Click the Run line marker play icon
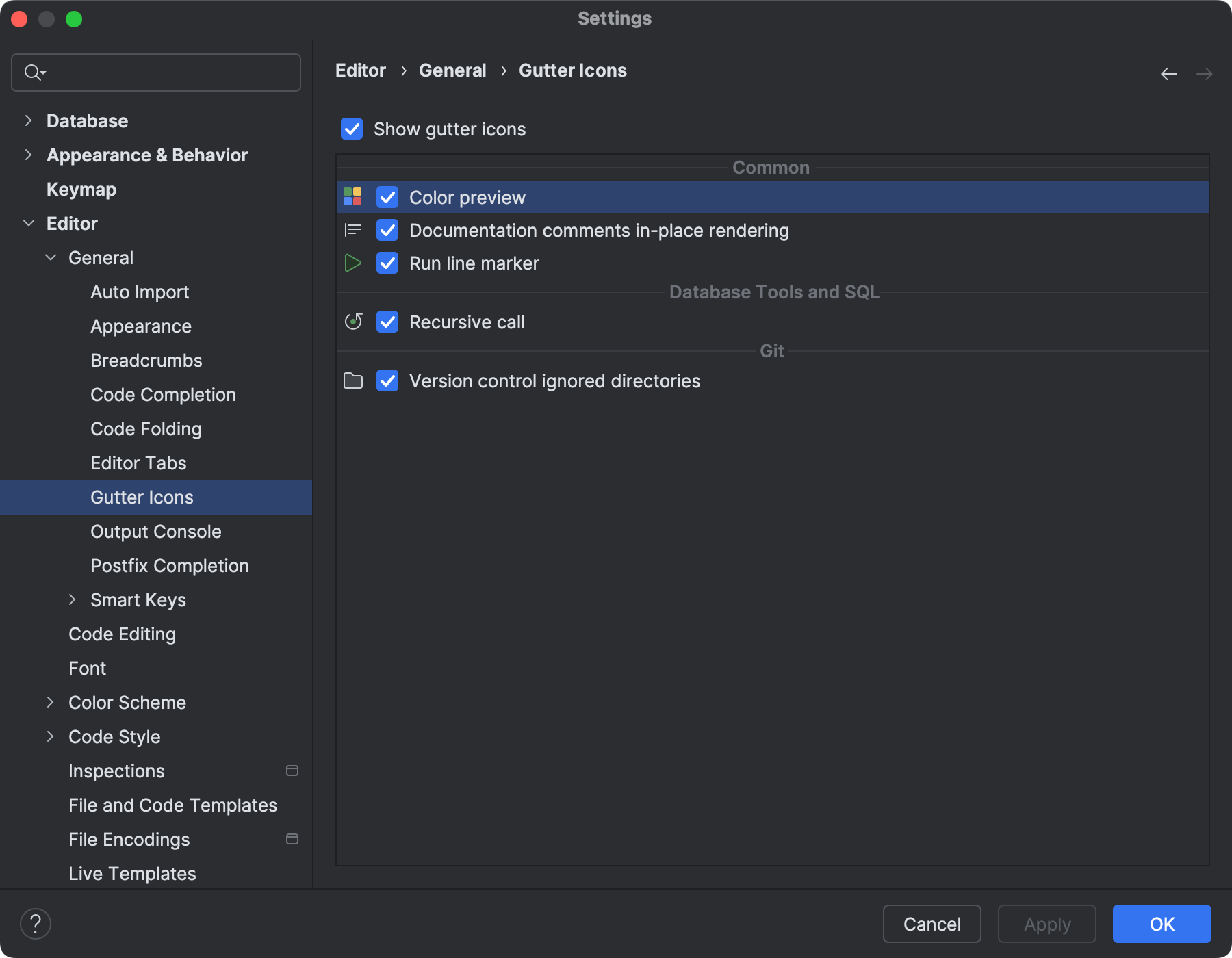1232x958 pixels. [x=352, y=263]
